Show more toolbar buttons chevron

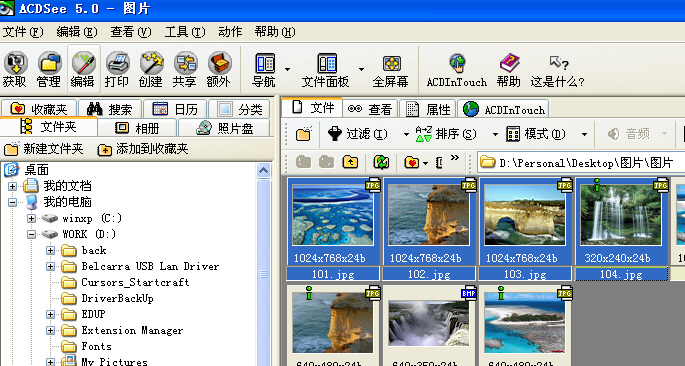[x=455, y=158]
